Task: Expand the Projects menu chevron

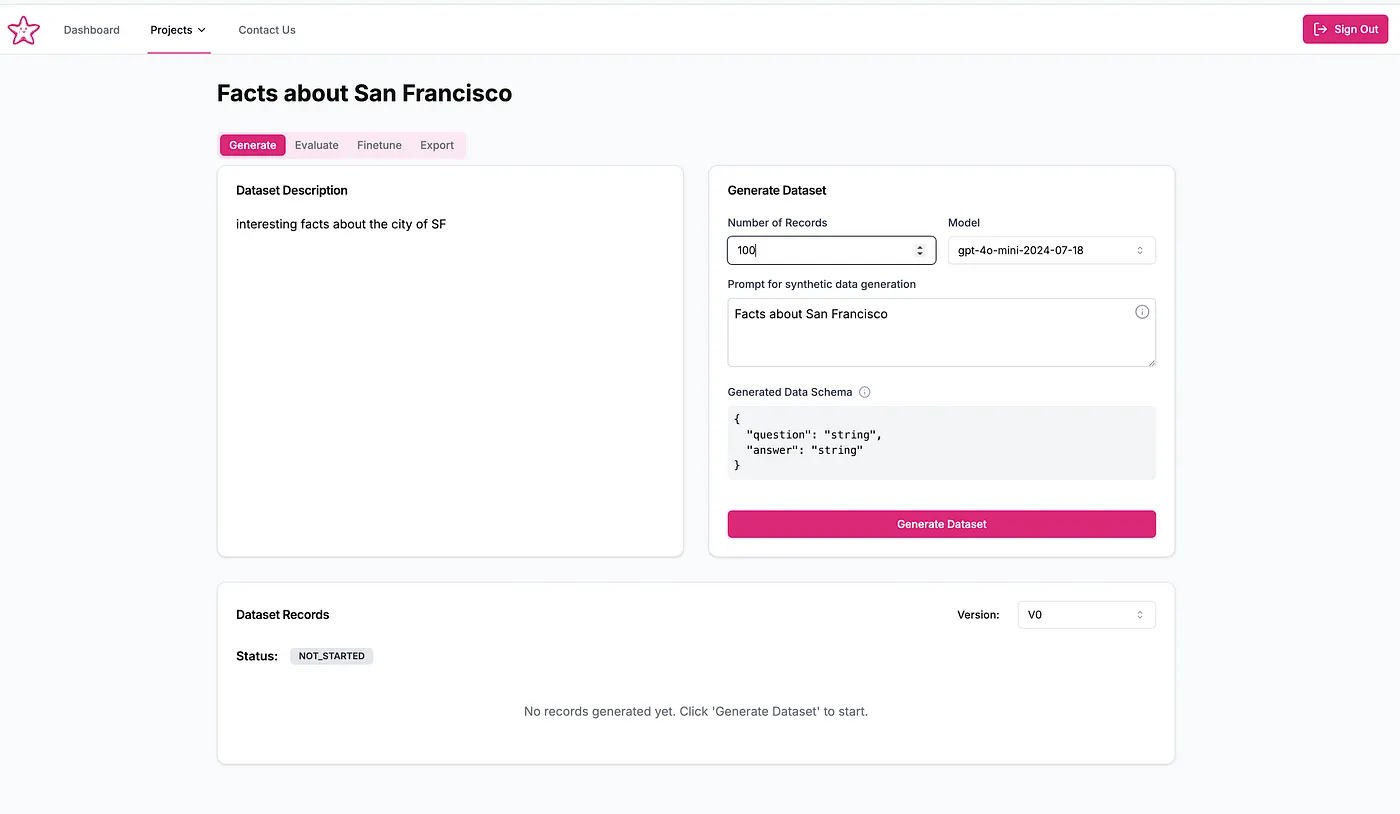Action: click(202, 30)
